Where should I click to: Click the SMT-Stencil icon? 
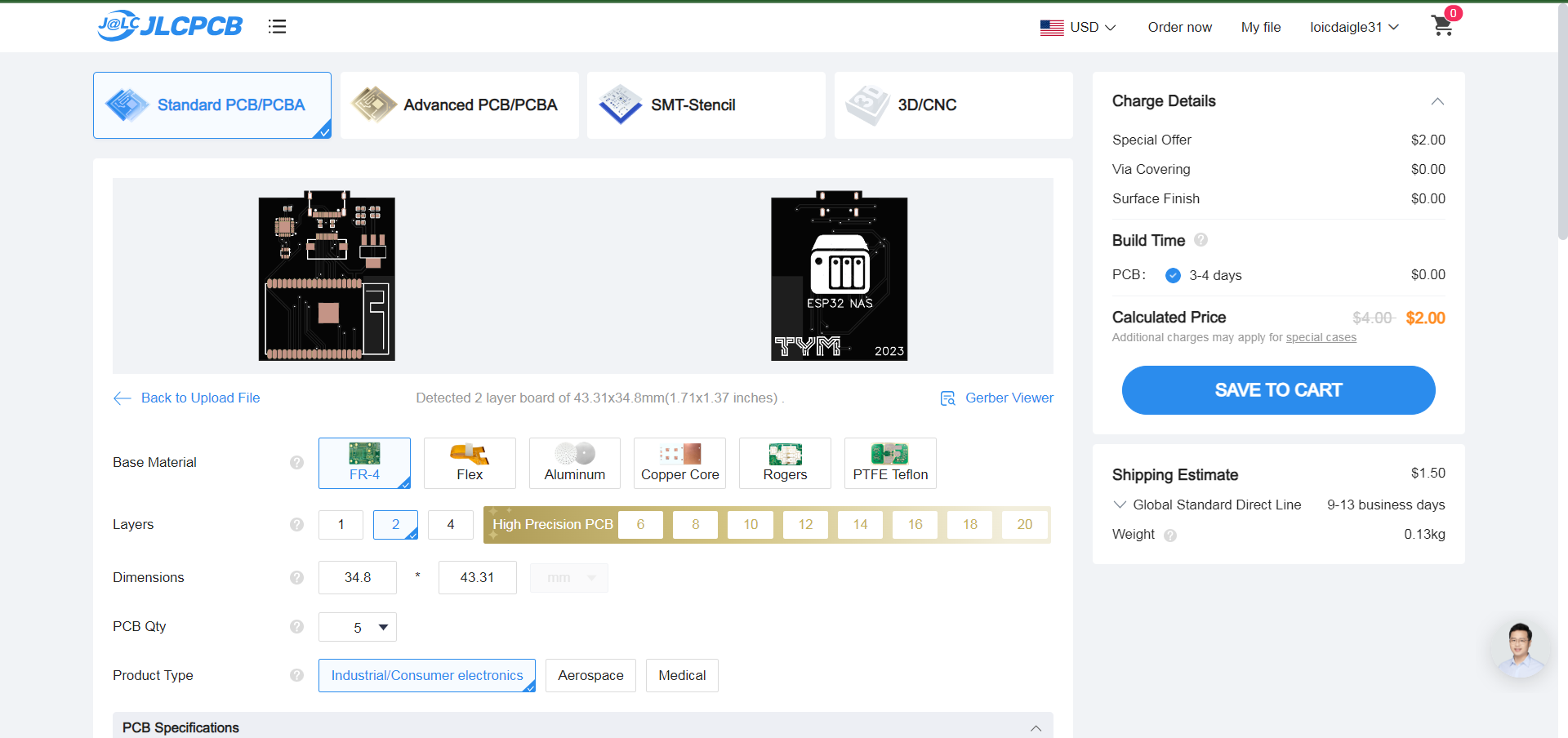pos(621,104)
